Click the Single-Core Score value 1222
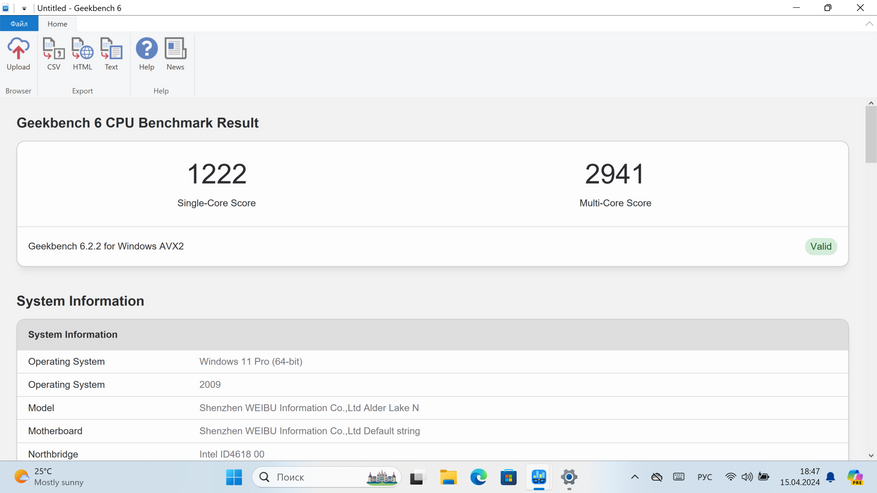 (x=216, y=174)
